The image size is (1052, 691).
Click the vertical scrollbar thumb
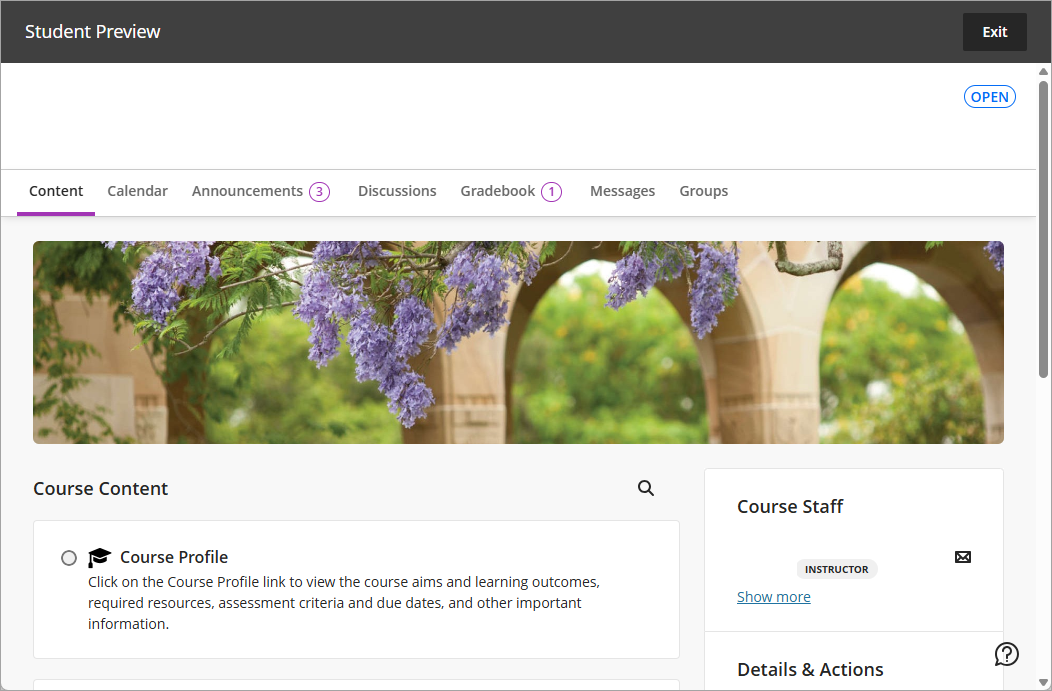1043,229
